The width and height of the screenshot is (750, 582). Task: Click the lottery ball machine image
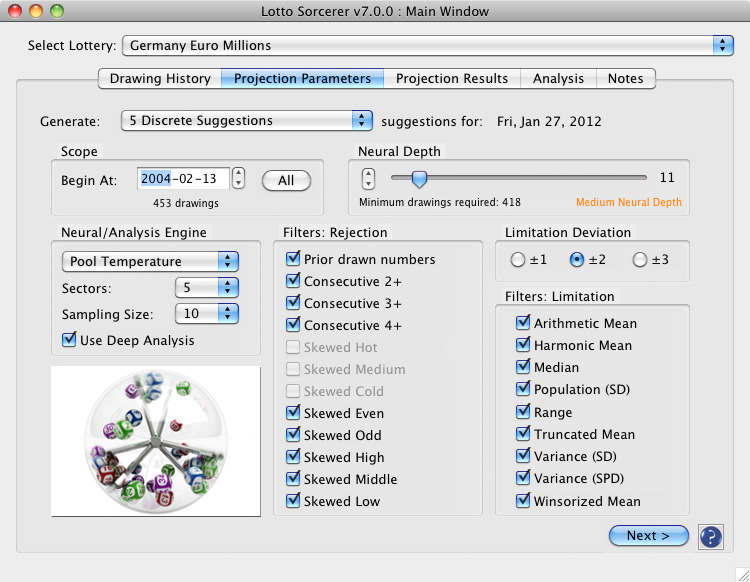(x=156, y=441)
